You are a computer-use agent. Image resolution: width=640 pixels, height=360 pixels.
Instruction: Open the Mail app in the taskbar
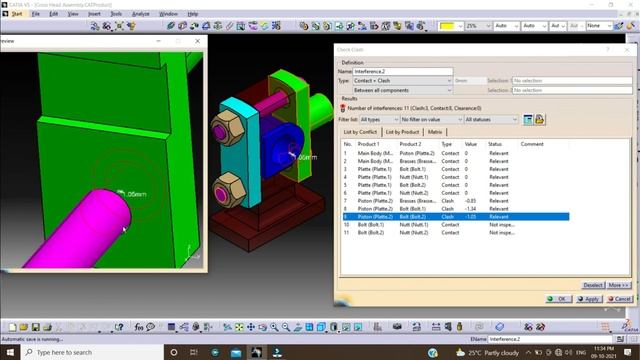(x=236, y=352)
